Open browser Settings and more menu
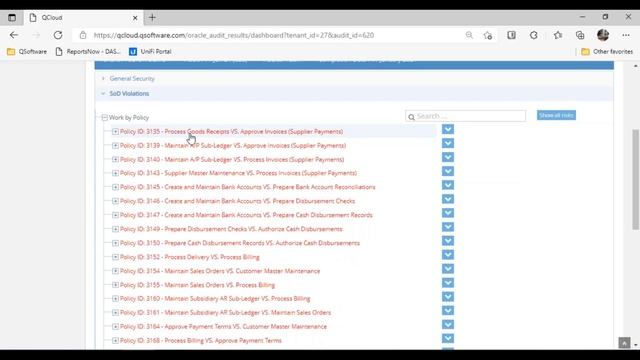Screen dimensions: 640x360 click(626, 35)
